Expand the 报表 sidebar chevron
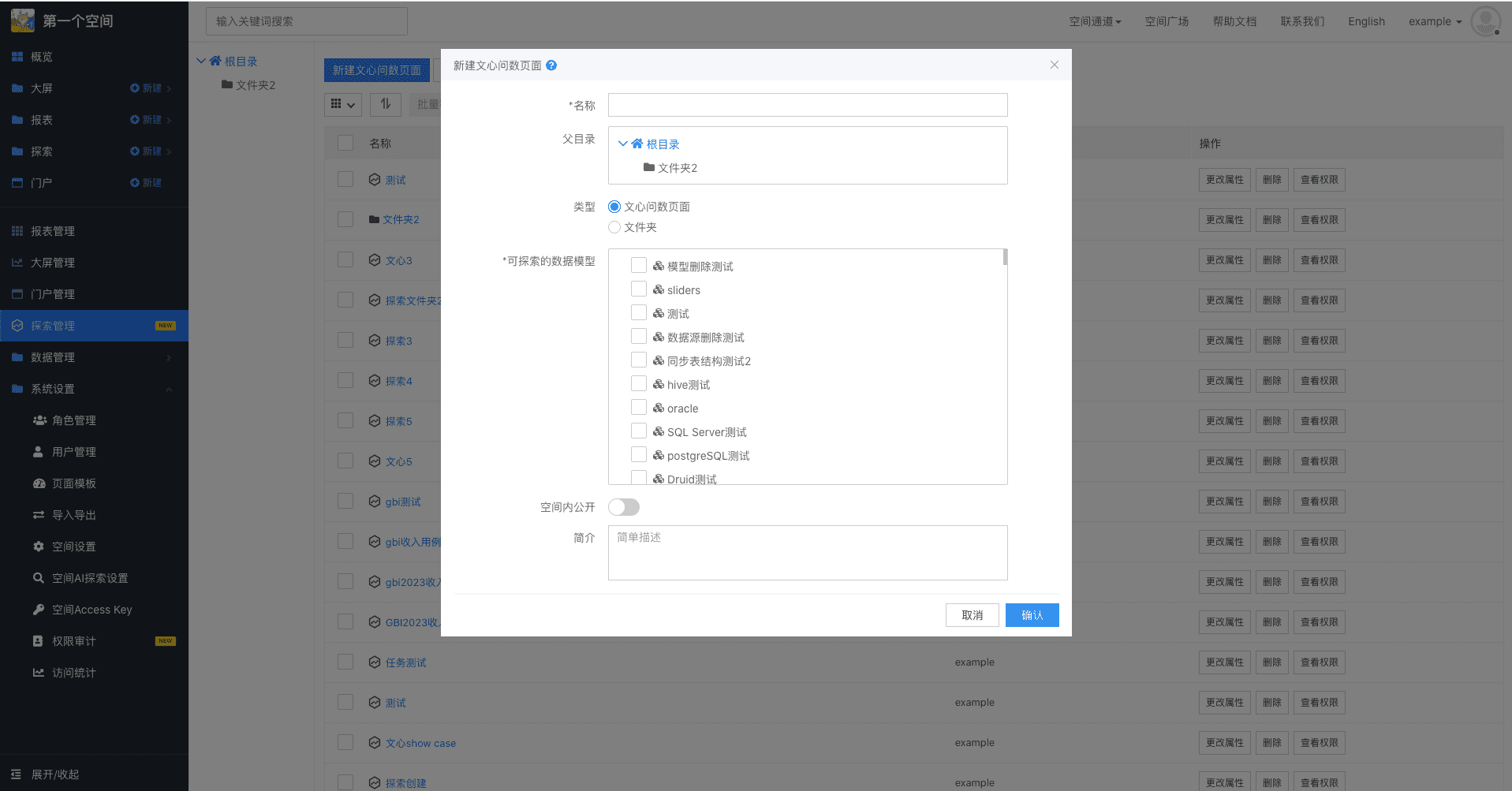 coord(170,121)
